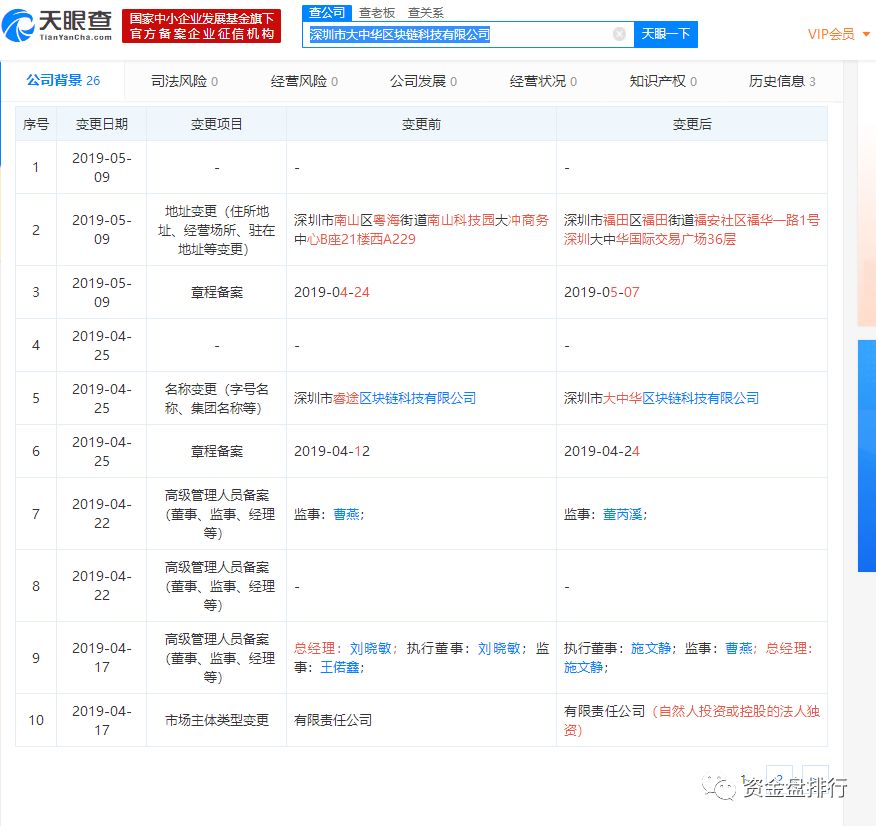Screen dimensions: 876x826
Task: Open supervisor 曹燕 link in row 7
Action: tap(346, 514)
